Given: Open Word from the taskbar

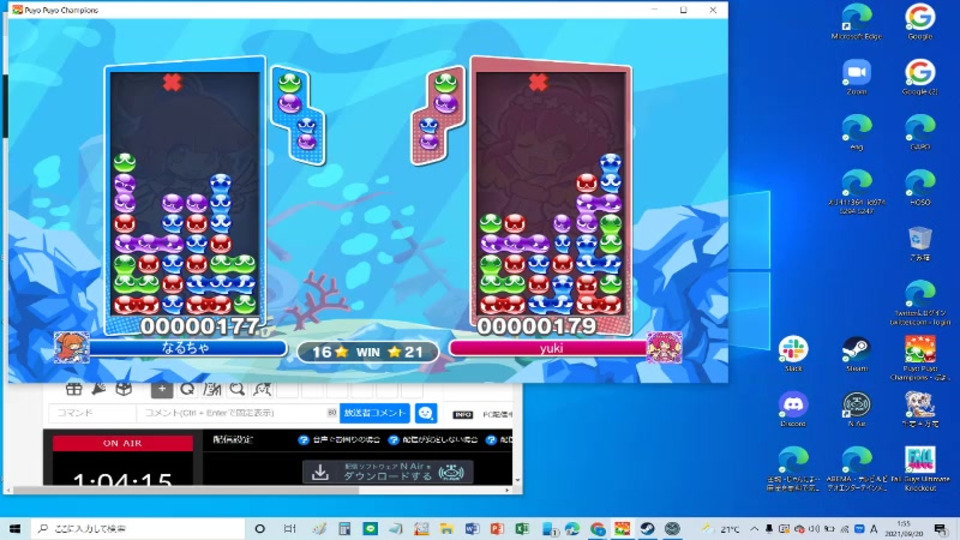Looking at the screenshot, I should click(471, 528).
